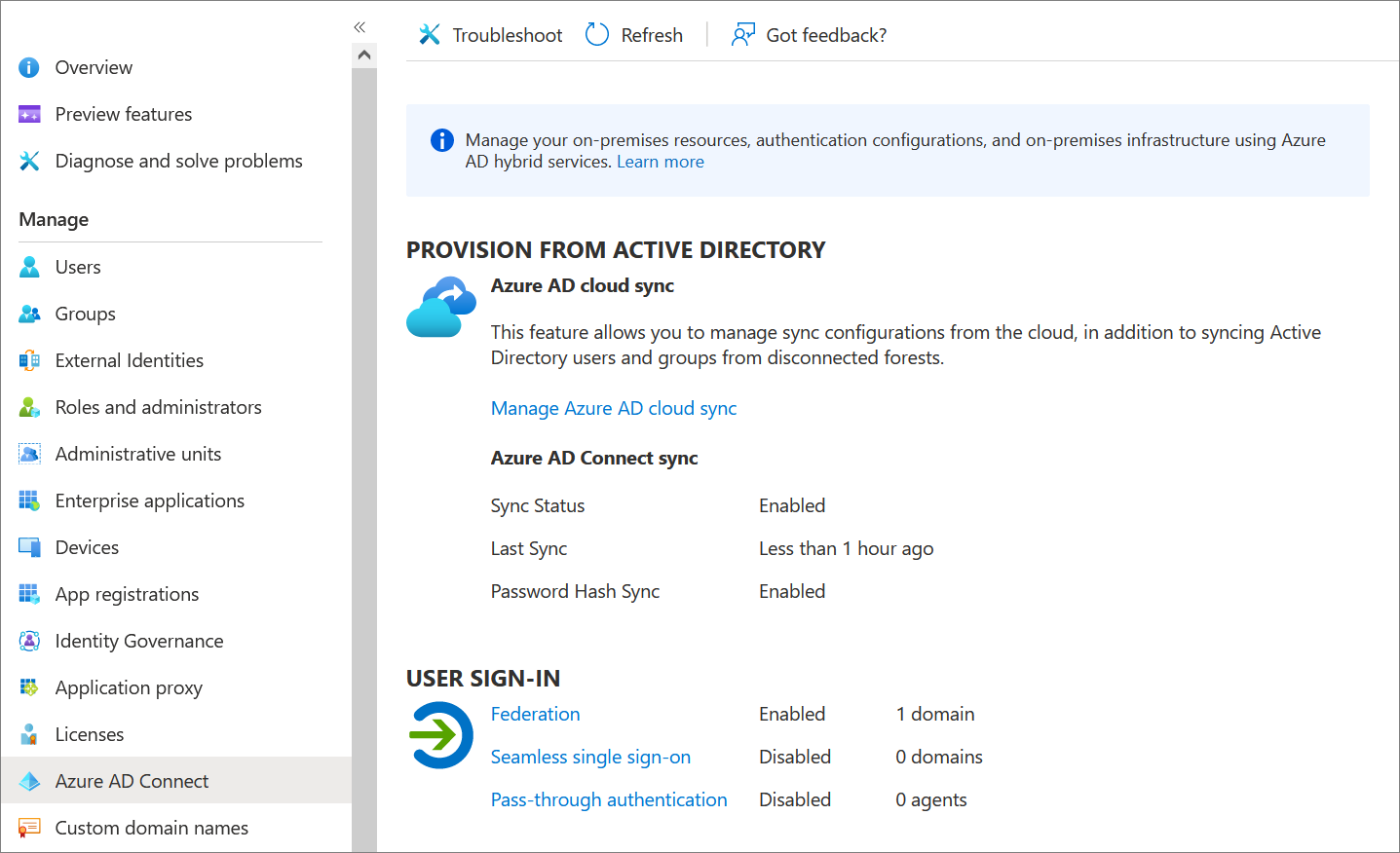Click the info icon in the banner
This screenshot has width=1400, height=853.
(x=441, y=139)
